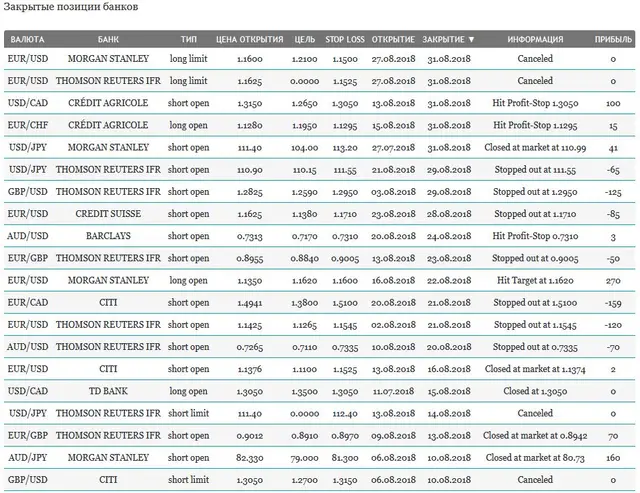Click closing date 14.08.2018

coord(449,413)
